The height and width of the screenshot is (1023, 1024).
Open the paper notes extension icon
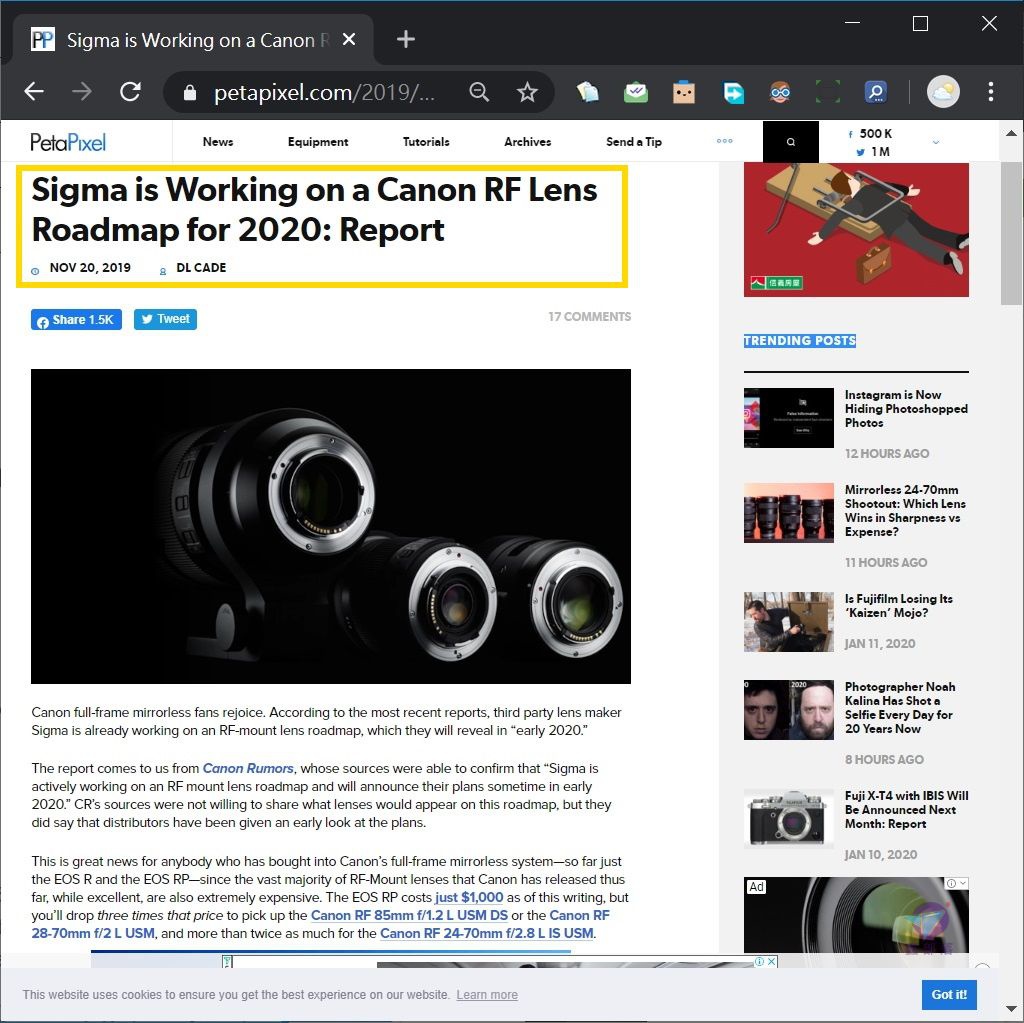tap(587, 92)
